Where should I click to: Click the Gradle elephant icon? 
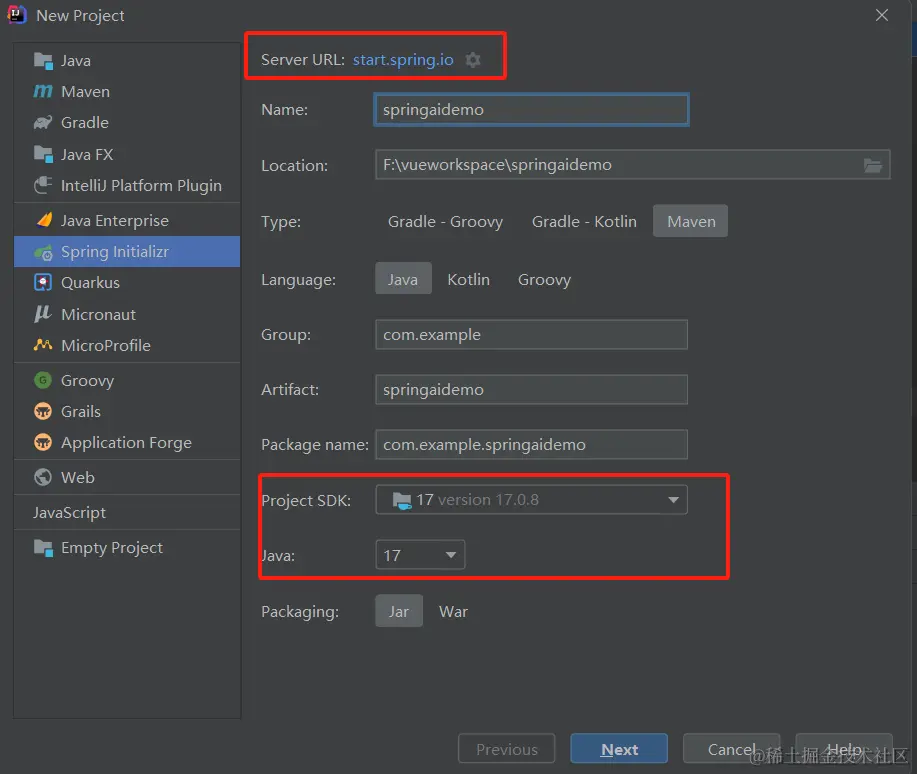[x=43, y=123]
